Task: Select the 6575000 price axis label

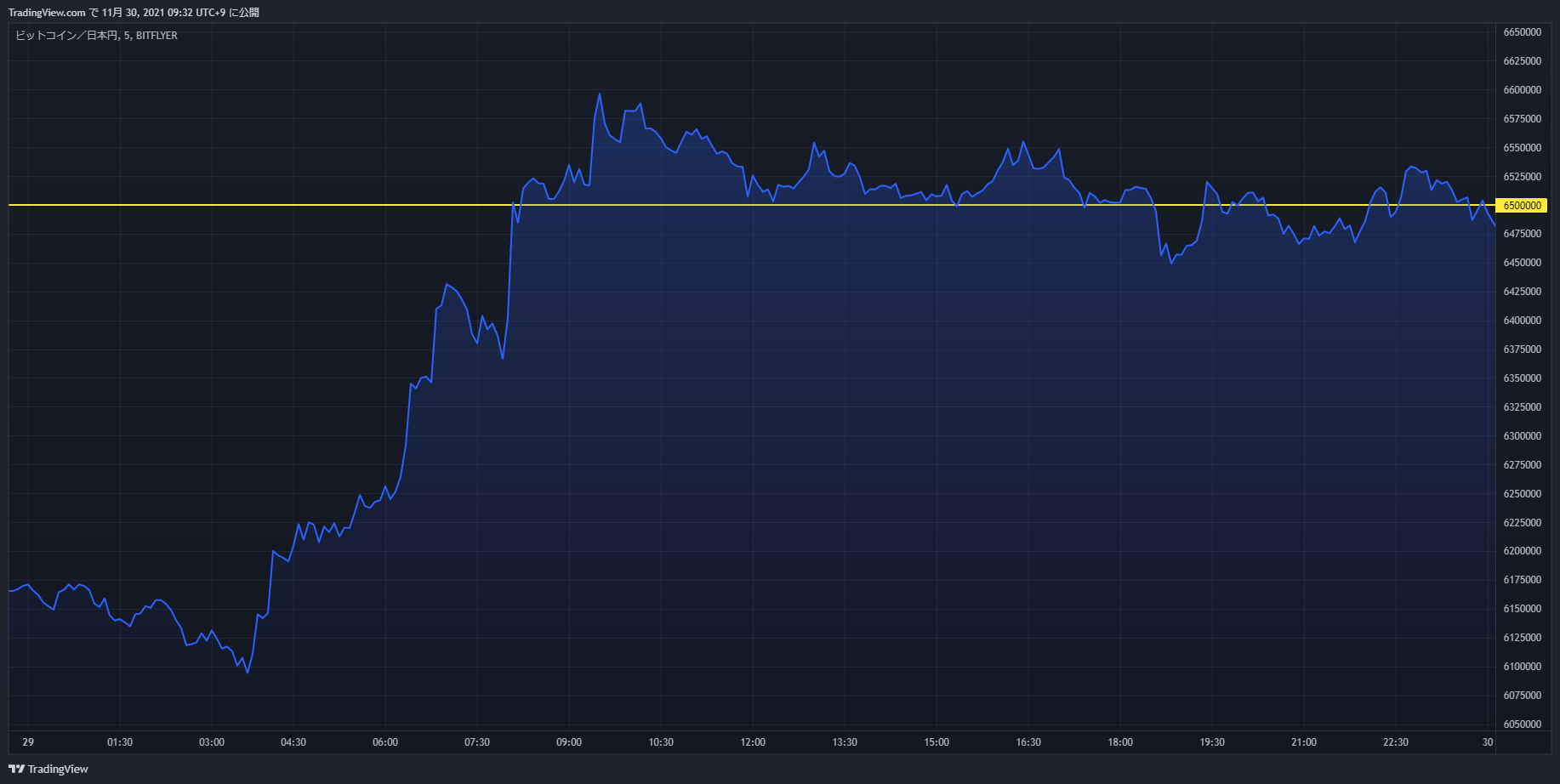Action: tap(1523, 119)
